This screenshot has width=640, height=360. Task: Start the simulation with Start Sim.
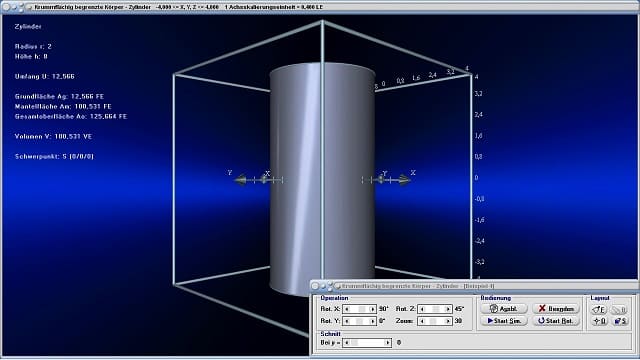504,321
